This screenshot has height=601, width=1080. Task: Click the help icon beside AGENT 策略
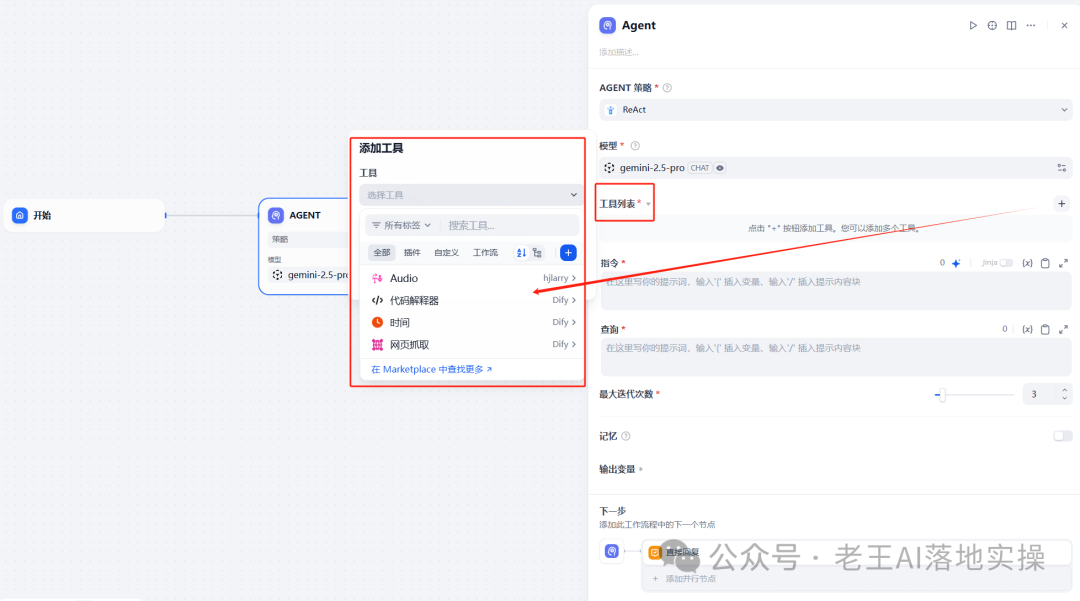pyautogui.click(x=667, y=87)
